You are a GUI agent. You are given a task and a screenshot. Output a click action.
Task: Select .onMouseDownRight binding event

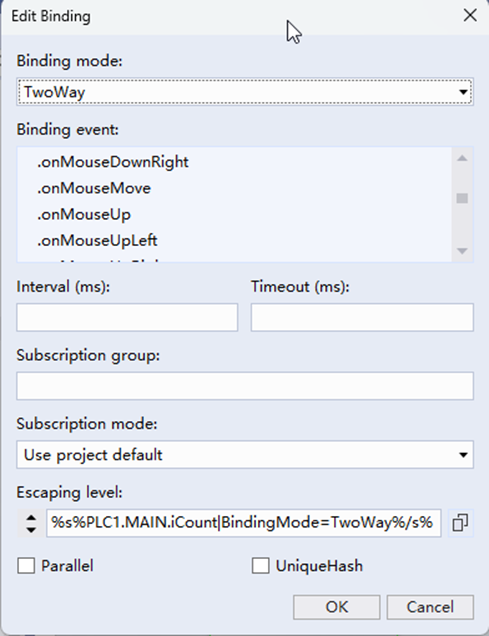[x=113, y=162]
